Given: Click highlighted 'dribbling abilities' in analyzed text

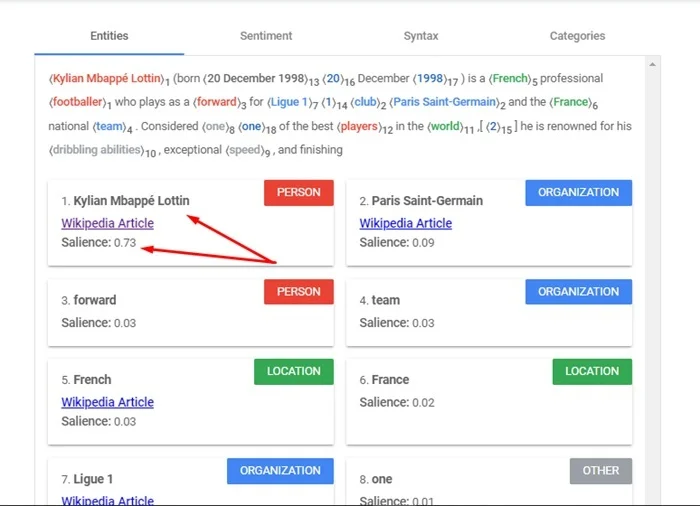Looking at the screenshot, I should (96, 150).
